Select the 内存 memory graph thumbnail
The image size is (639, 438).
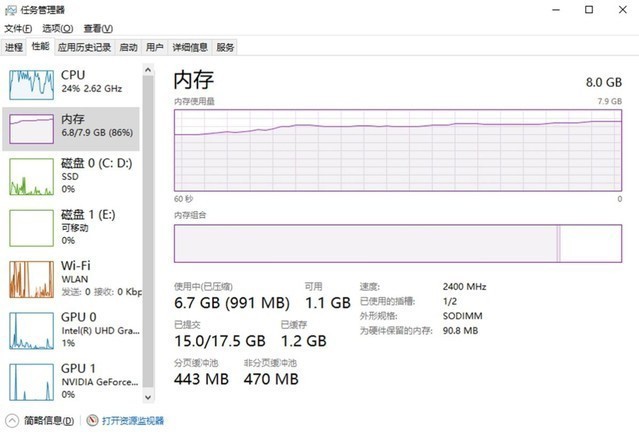pyautogui.click(x=31, y=129)
